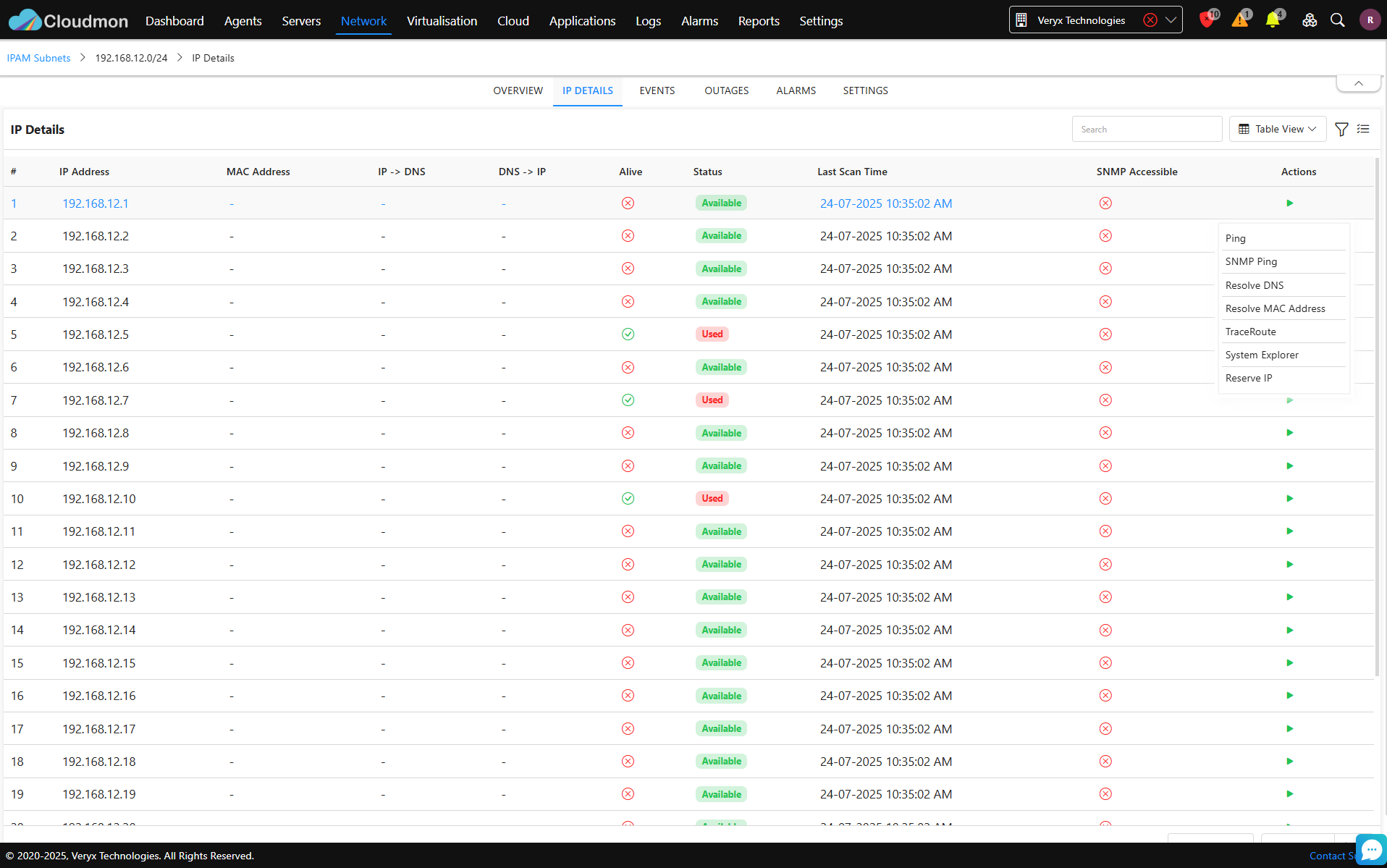Click the Used status badge for 192.168.12.5
The height and width of the screenshot is (868, 1387).
(x=712, y=334)
